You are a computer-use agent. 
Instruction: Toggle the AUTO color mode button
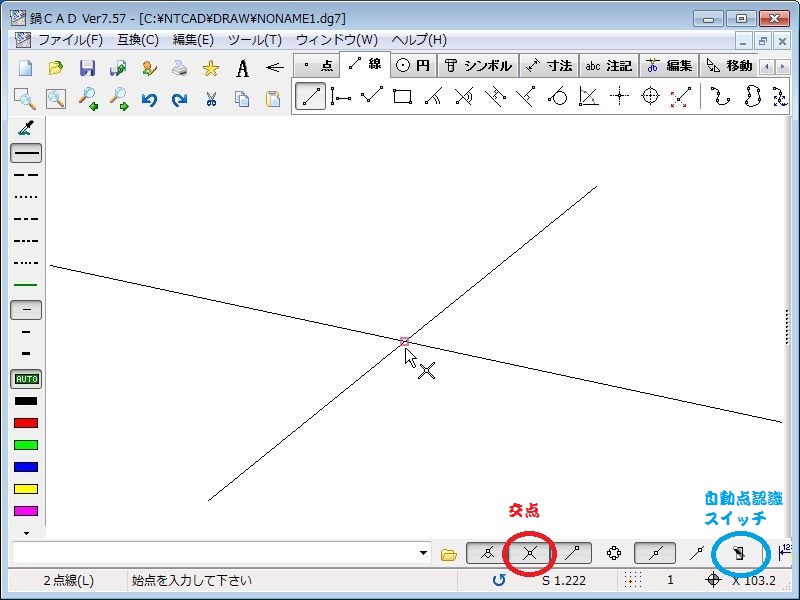tap(26, 379)
